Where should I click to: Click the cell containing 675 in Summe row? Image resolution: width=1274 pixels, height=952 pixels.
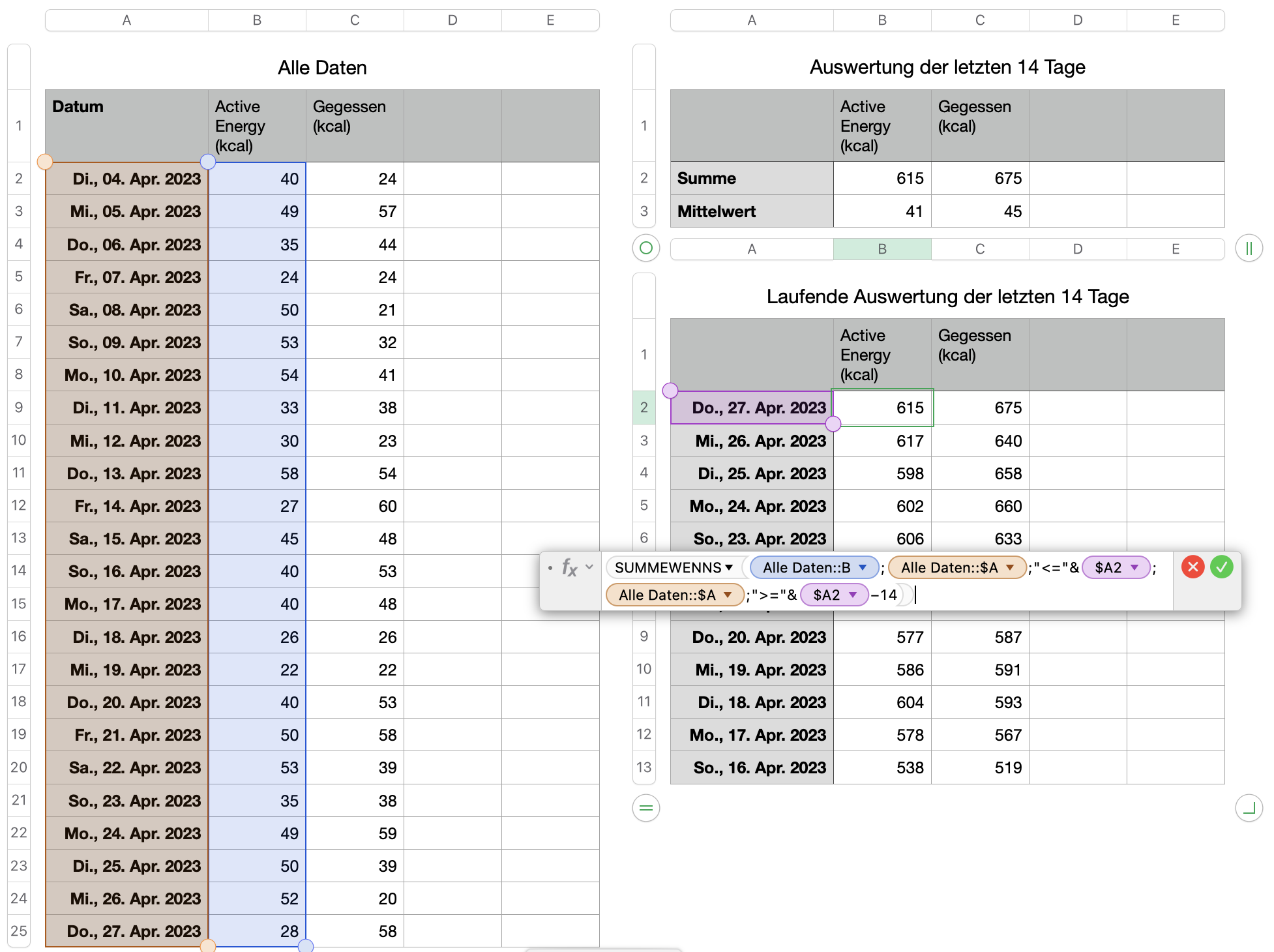coord(979,178)
